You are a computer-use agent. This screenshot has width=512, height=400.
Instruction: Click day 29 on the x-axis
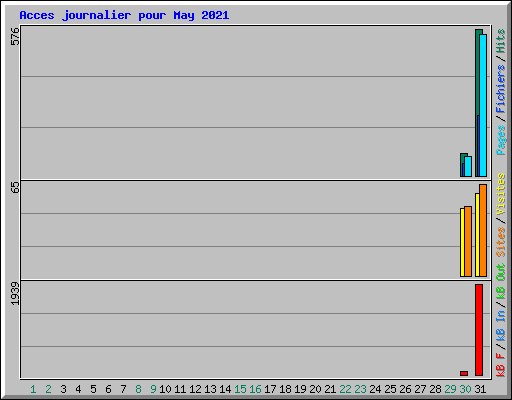(450, 389)
